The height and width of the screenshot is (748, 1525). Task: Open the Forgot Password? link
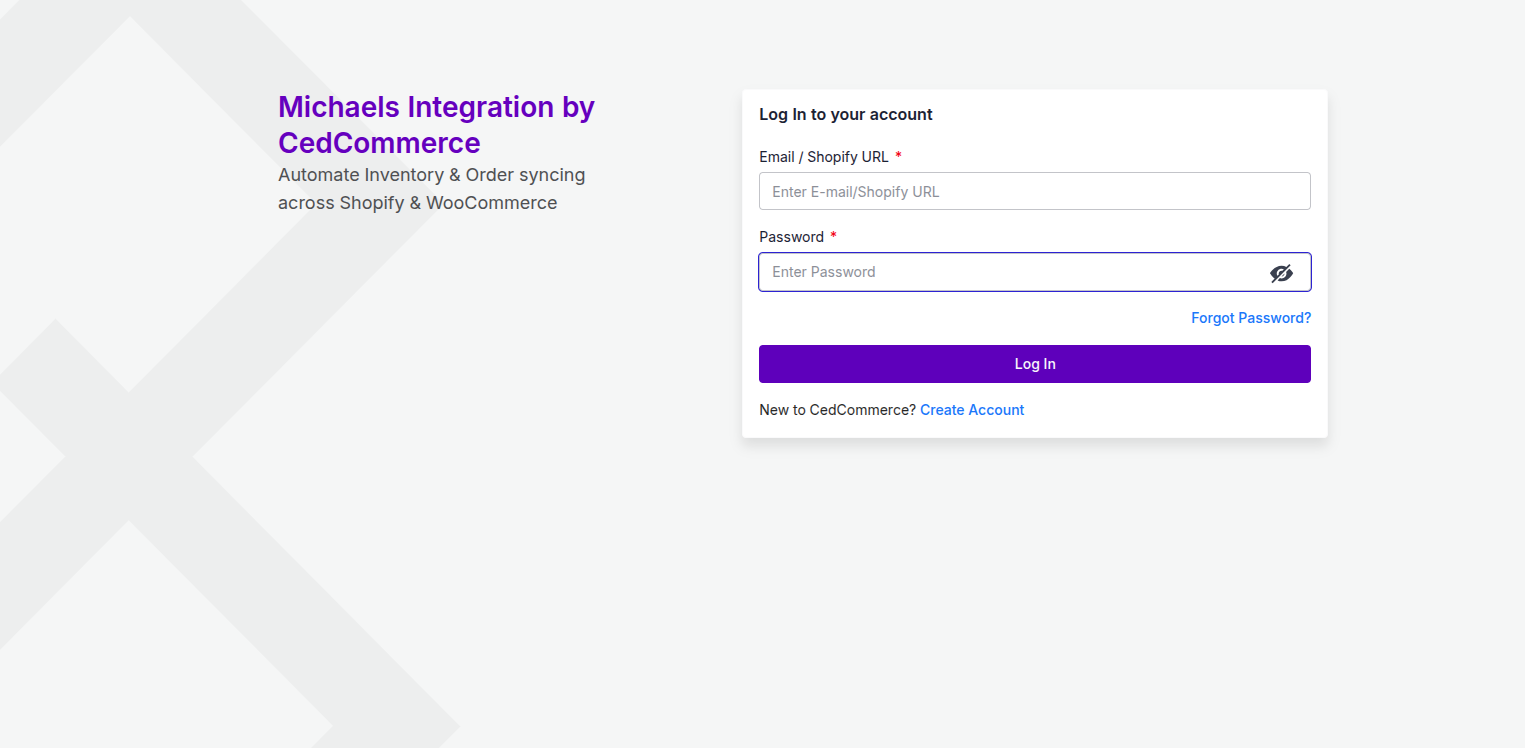coord(1250,318)
